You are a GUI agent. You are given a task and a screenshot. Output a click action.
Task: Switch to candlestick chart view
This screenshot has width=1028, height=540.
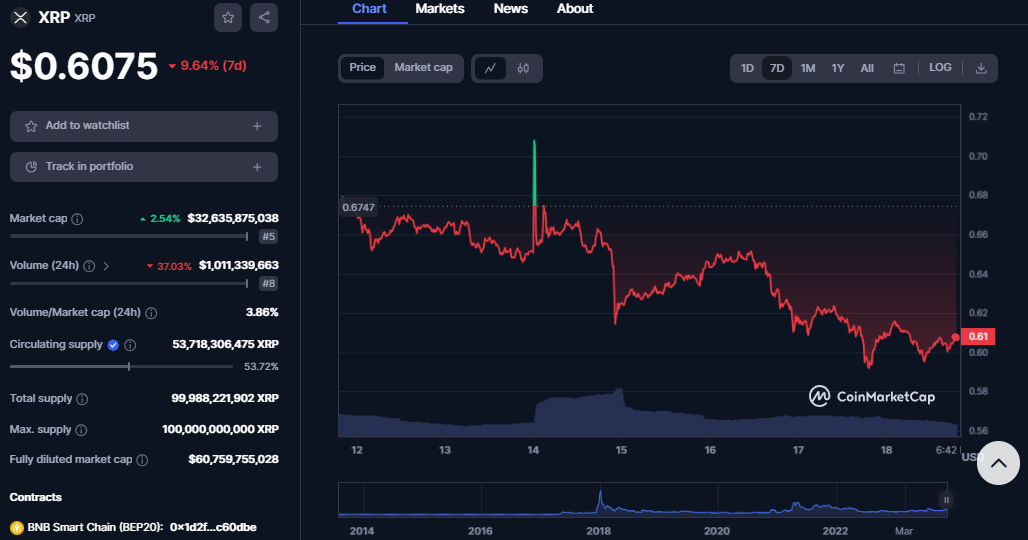pos(524,68)
